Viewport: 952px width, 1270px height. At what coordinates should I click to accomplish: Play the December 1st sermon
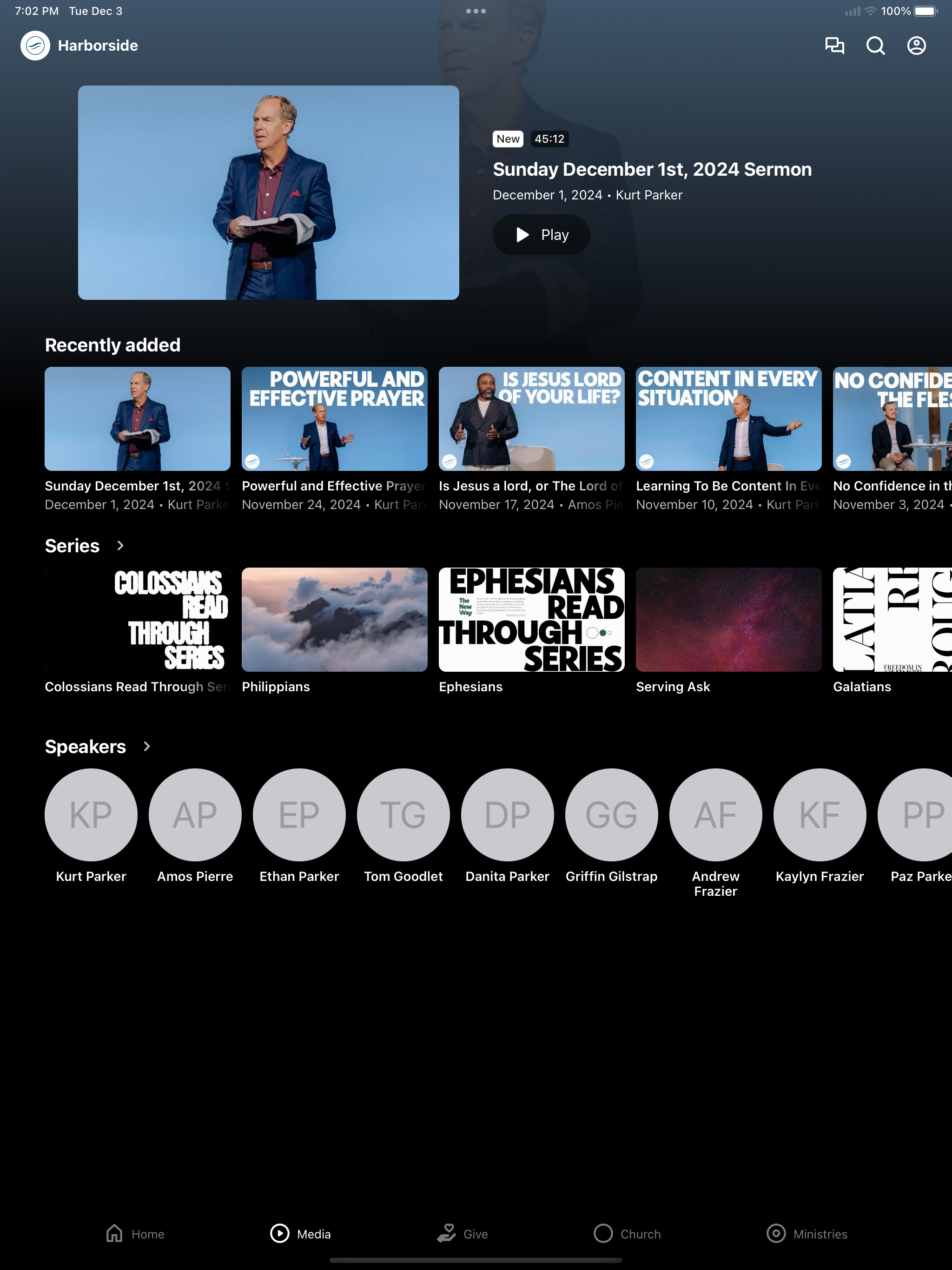[x=541, y=235]
